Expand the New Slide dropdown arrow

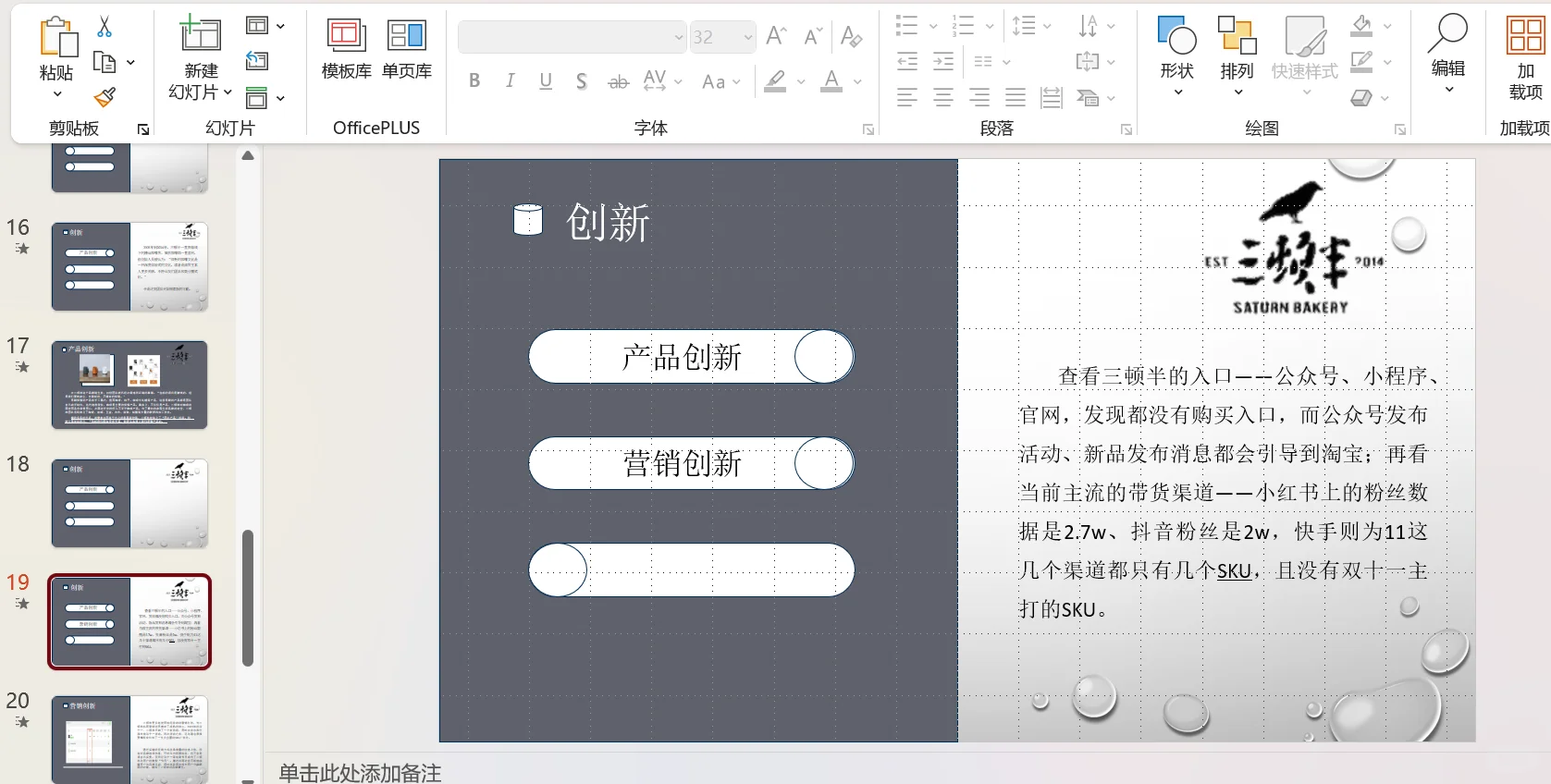[x=228, y=92]
